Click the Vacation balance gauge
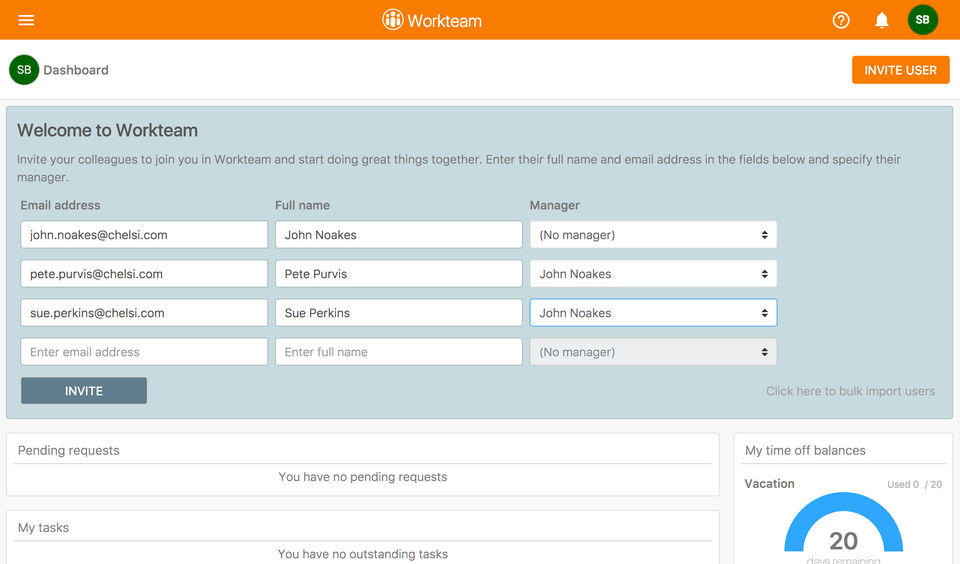Image resolution: width=960 pixels, height=564 pixels. point(843,530)
